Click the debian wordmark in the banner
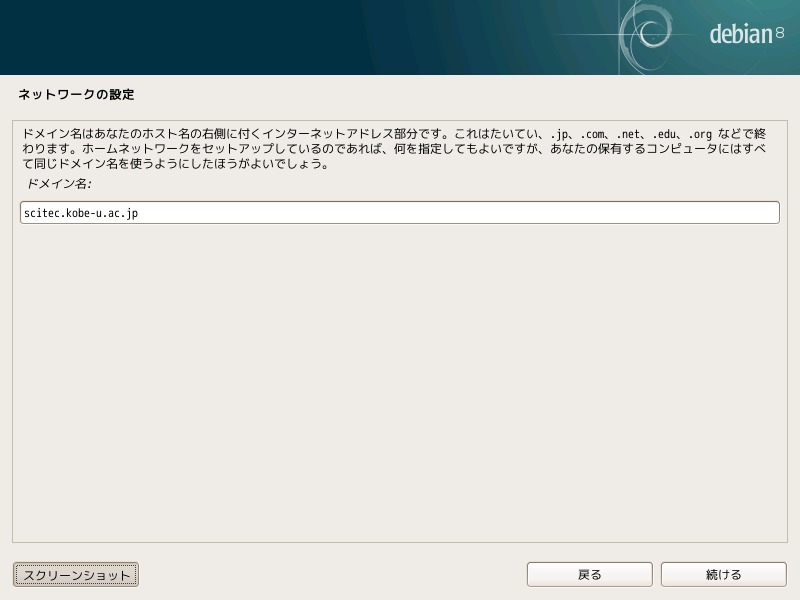Image resolution: width=800 pixels, height=600 pixels. (741, 34)
